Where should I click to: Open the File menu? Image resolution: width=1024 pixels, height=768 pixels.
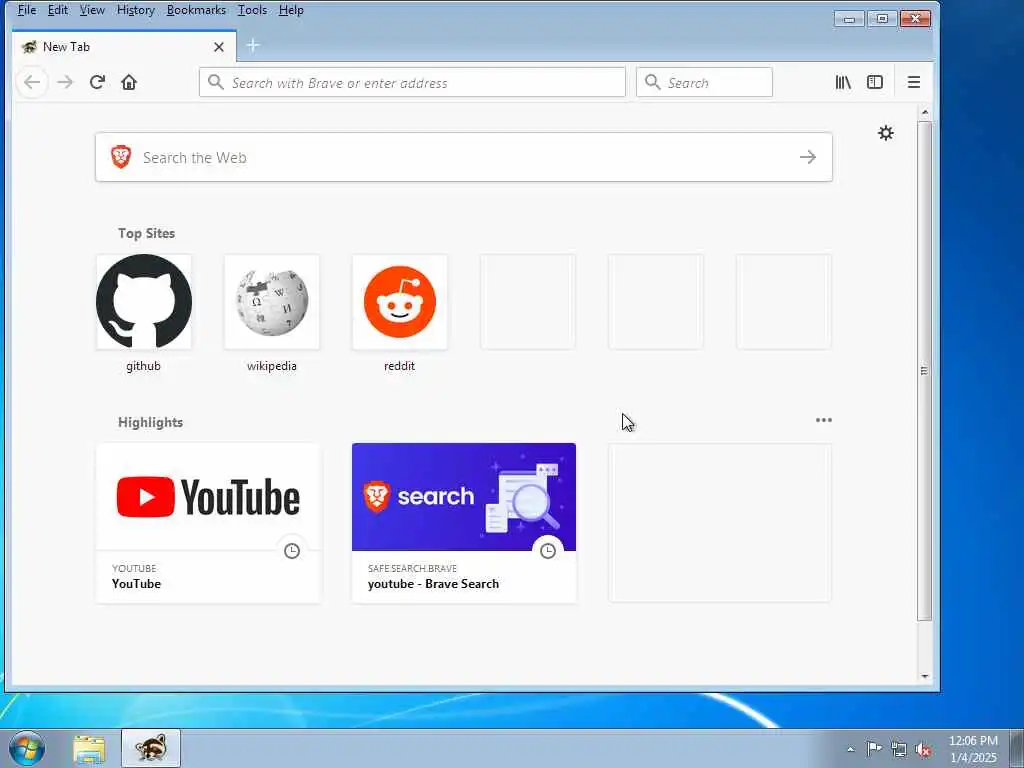(27, 10)
